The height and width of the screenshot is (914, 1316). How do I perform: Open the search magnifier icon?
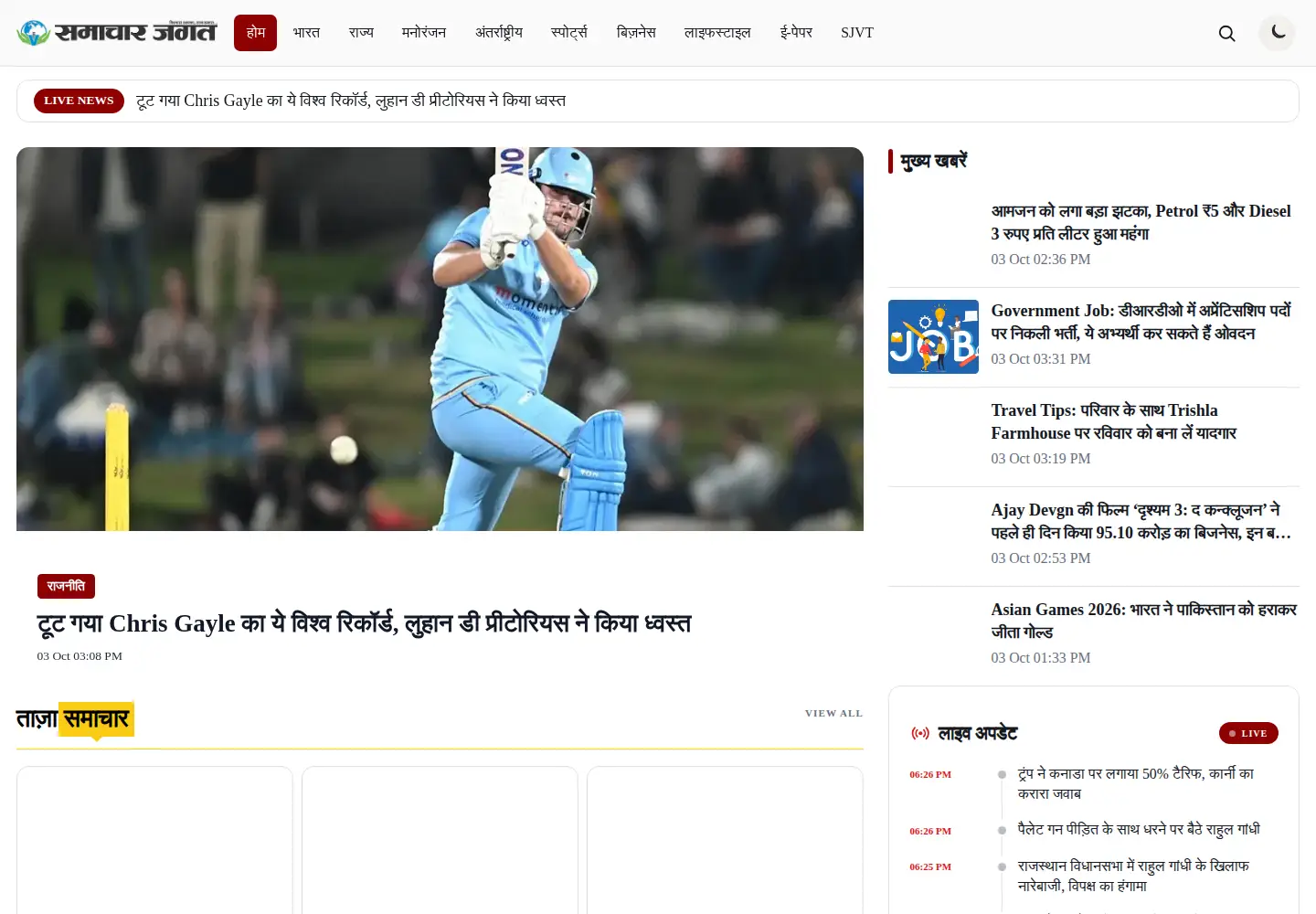pos(1226,33)
